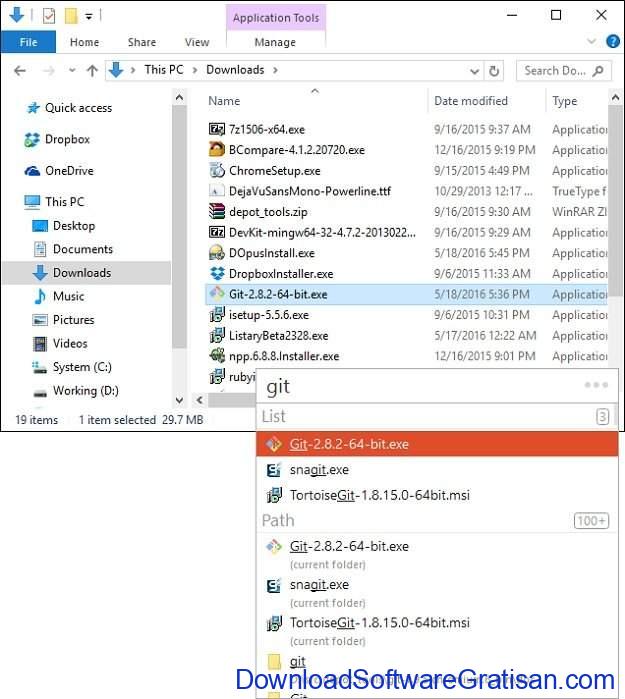The width and height of the screenshot is (625, 699).
Task: Open the Manage tab
Action: tap(275, 42)
